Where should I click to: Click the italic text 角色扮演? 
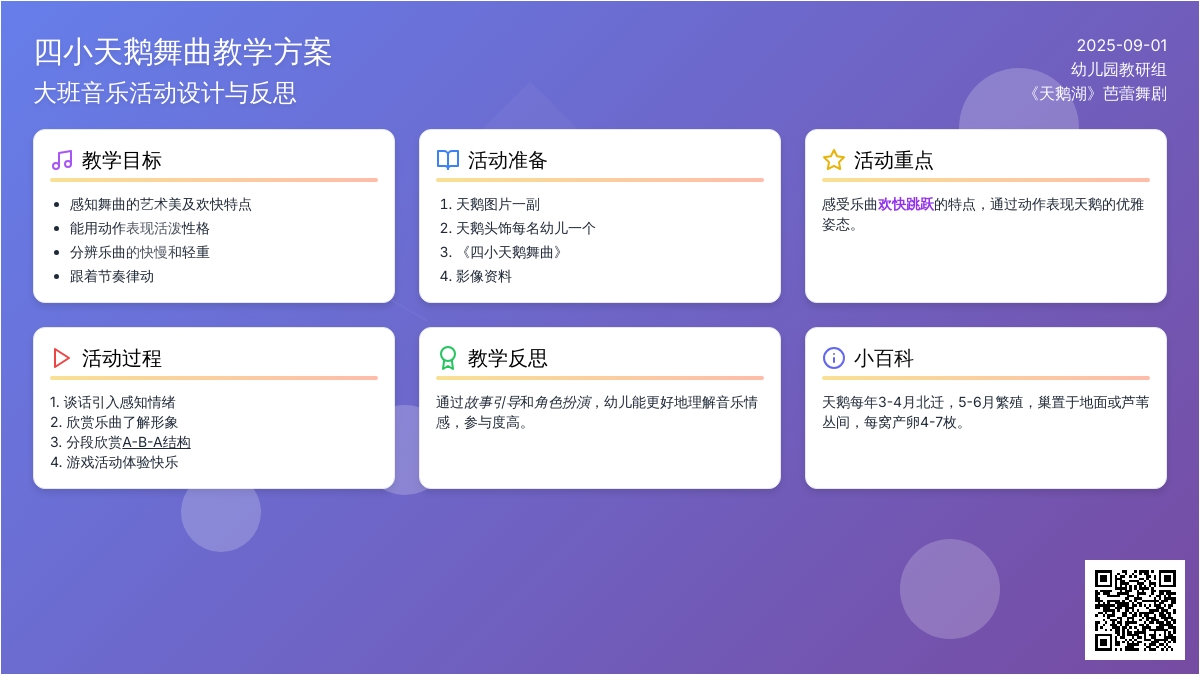pyautogui.click(x=562, y=402)
